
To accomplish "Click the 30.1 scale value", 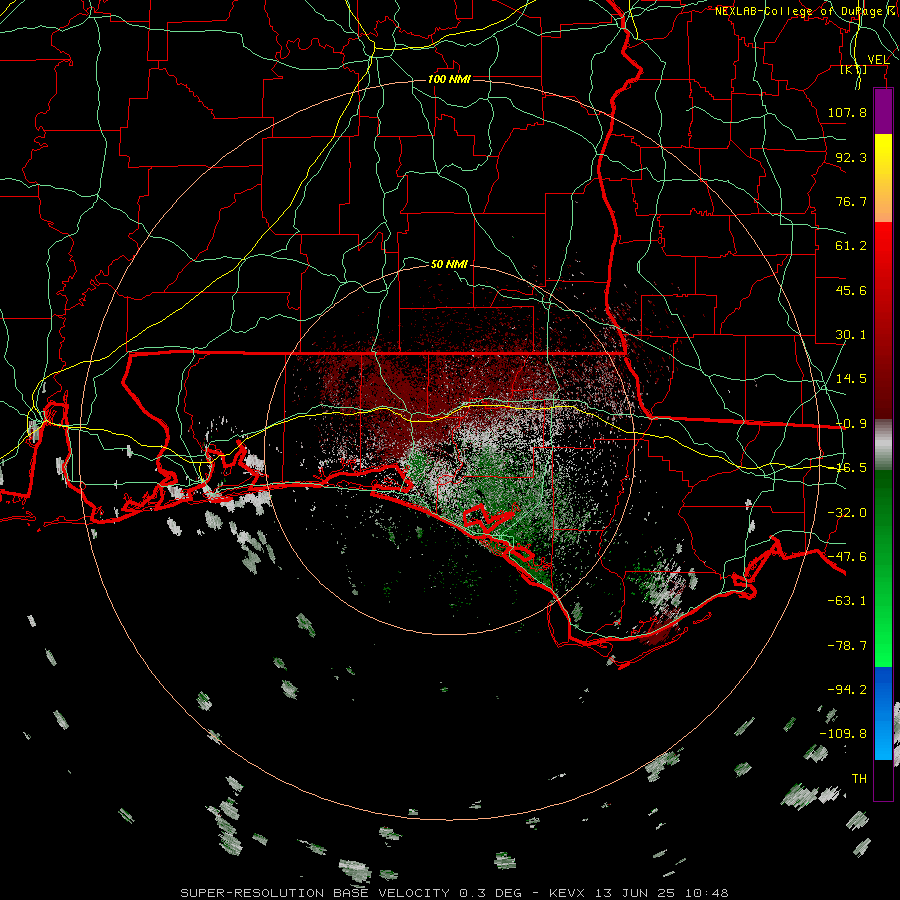I will coord(851,335).
